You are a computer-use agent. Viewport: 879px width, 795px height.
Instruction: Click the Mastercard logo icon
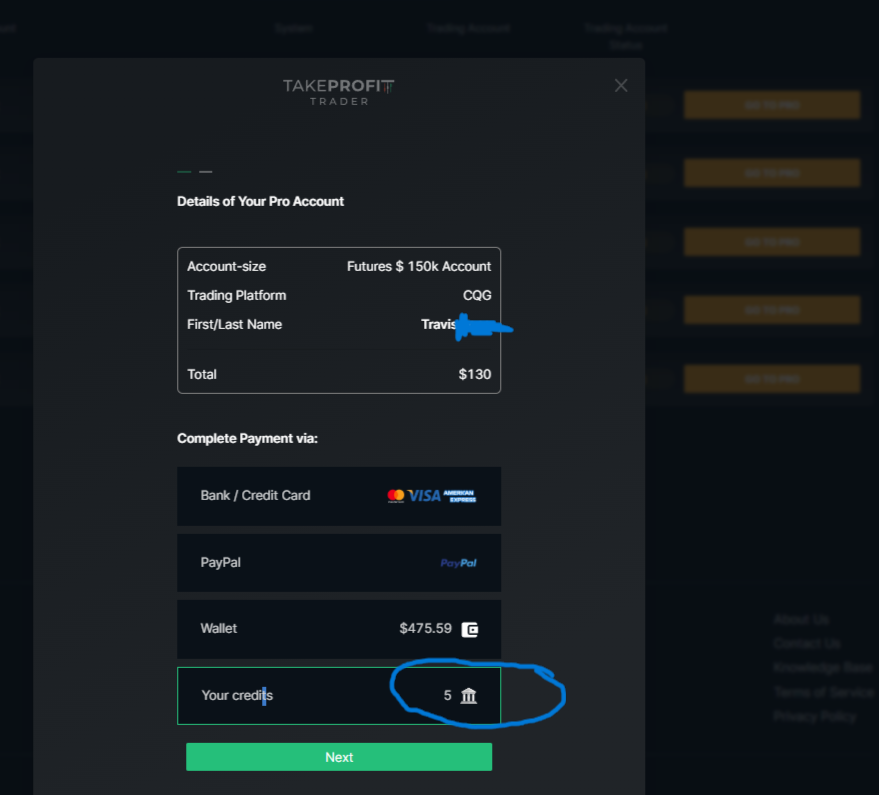pos(396,496)
